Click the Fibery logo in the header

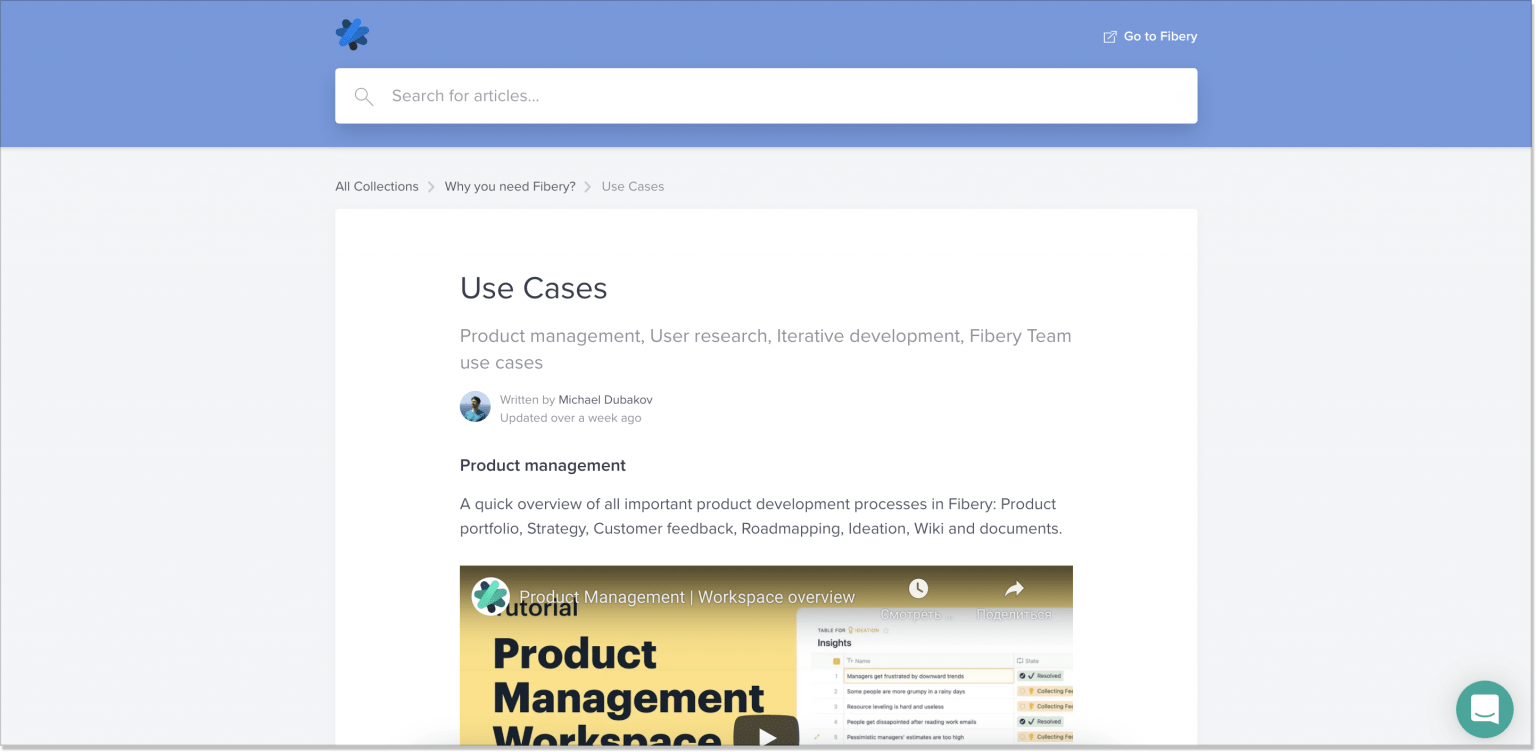[352, 33]
